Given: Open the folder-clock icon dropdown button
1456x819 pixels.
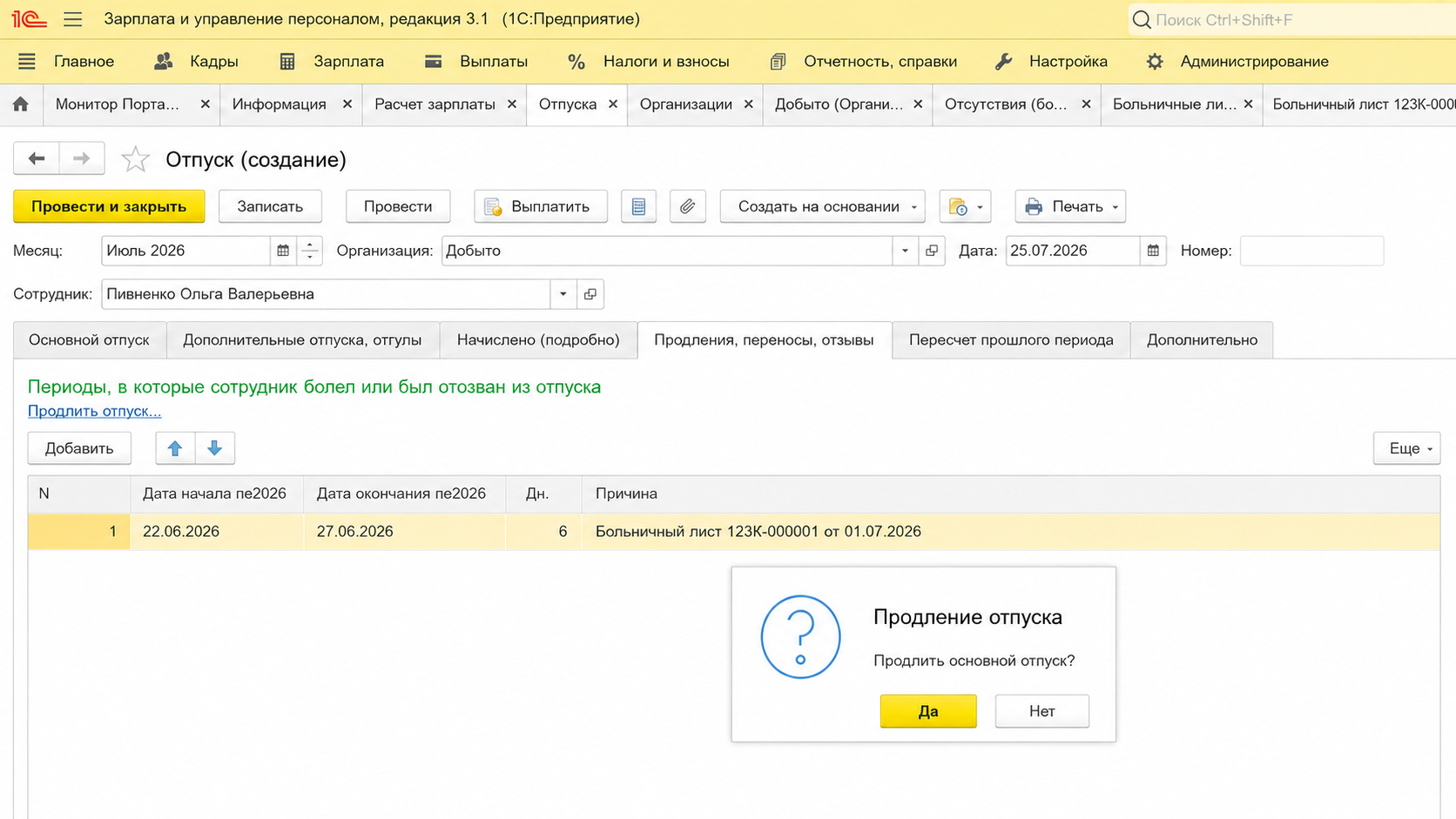Looking at the screenshot, I should [x=966, y=207].
